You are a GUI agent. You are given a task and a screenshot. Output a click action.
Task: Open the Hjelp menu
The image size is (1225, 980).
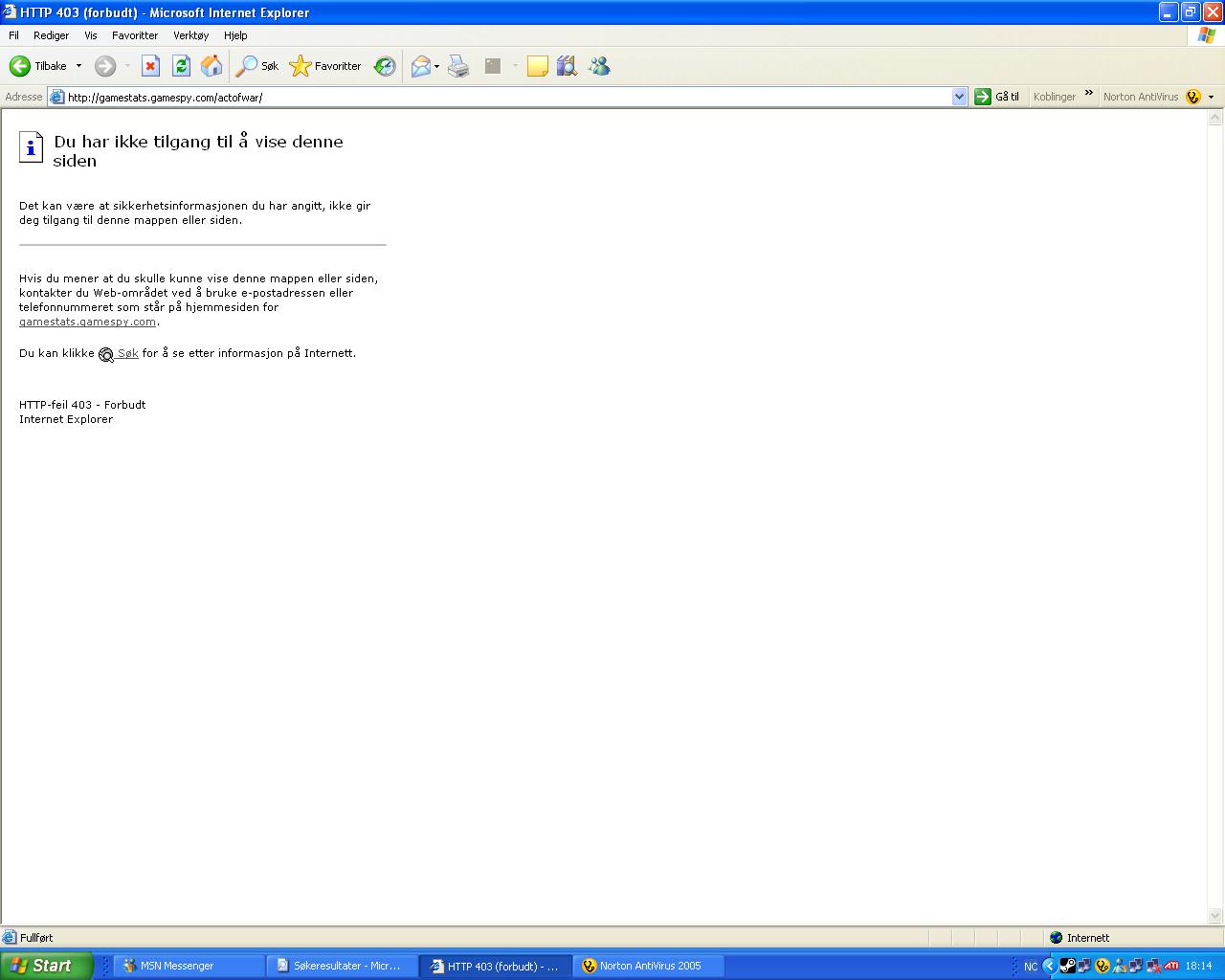coord(235,35)
